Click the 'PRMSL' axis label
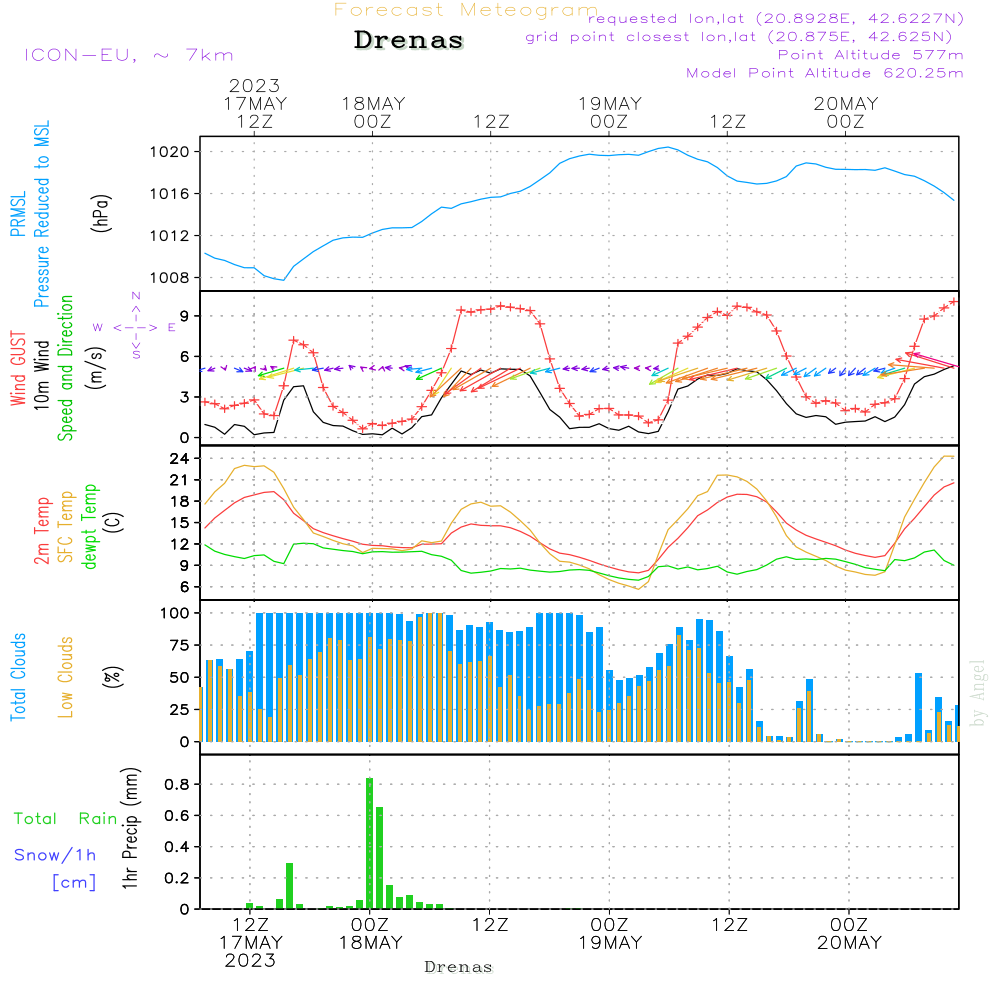 [18, 214]
